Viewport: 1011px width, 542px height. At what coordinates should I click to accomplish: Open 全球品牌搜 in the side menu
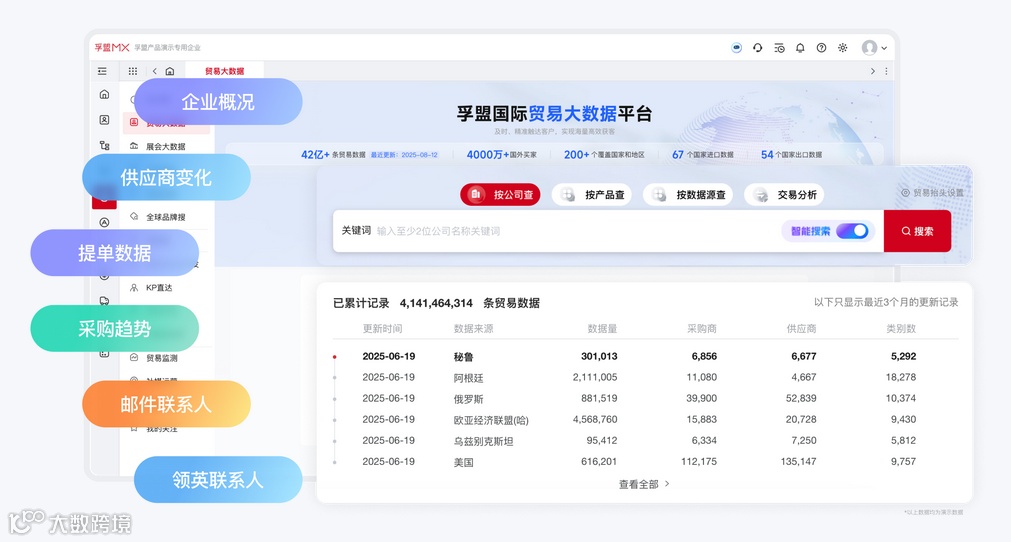165,217
